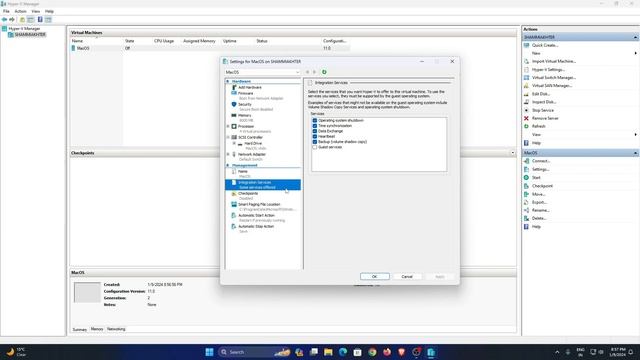Screen dimensions: 640x360
Task: Open Hyper-V Settings from Actions pane
Action: (548, 70)
